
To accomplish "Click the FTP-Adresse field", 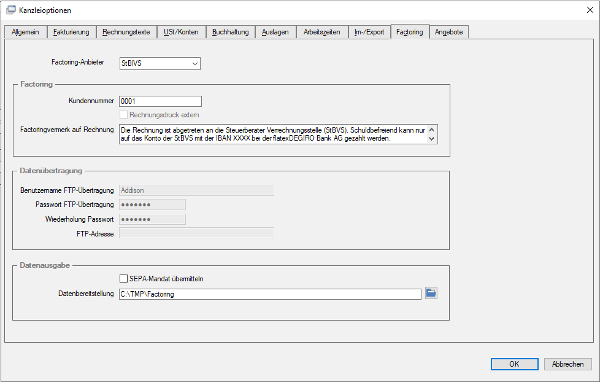I will click(x=197, y=233).
